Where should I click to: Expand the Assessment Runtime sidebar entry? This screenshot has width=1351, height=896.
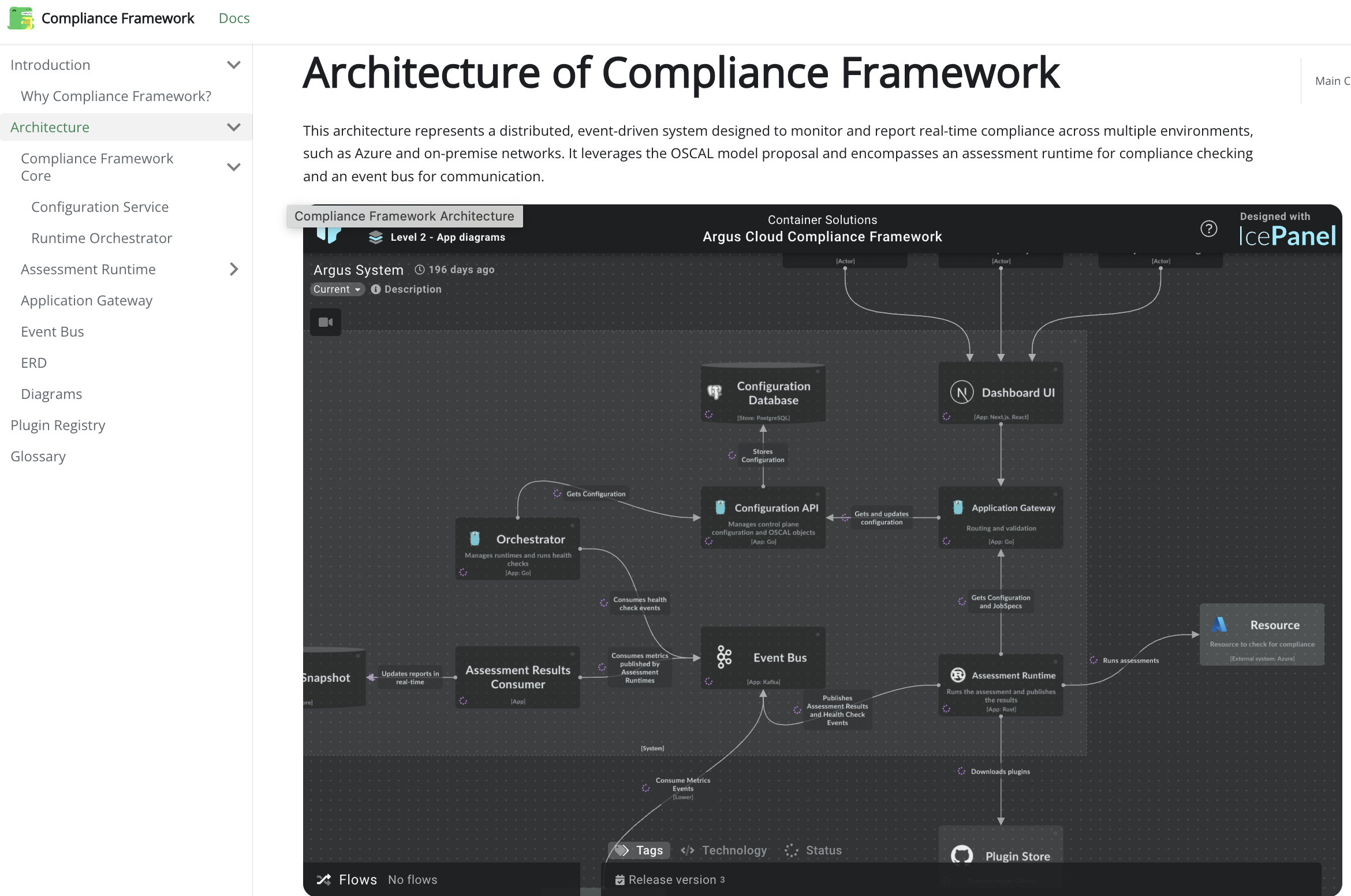(x=233, y=269)
